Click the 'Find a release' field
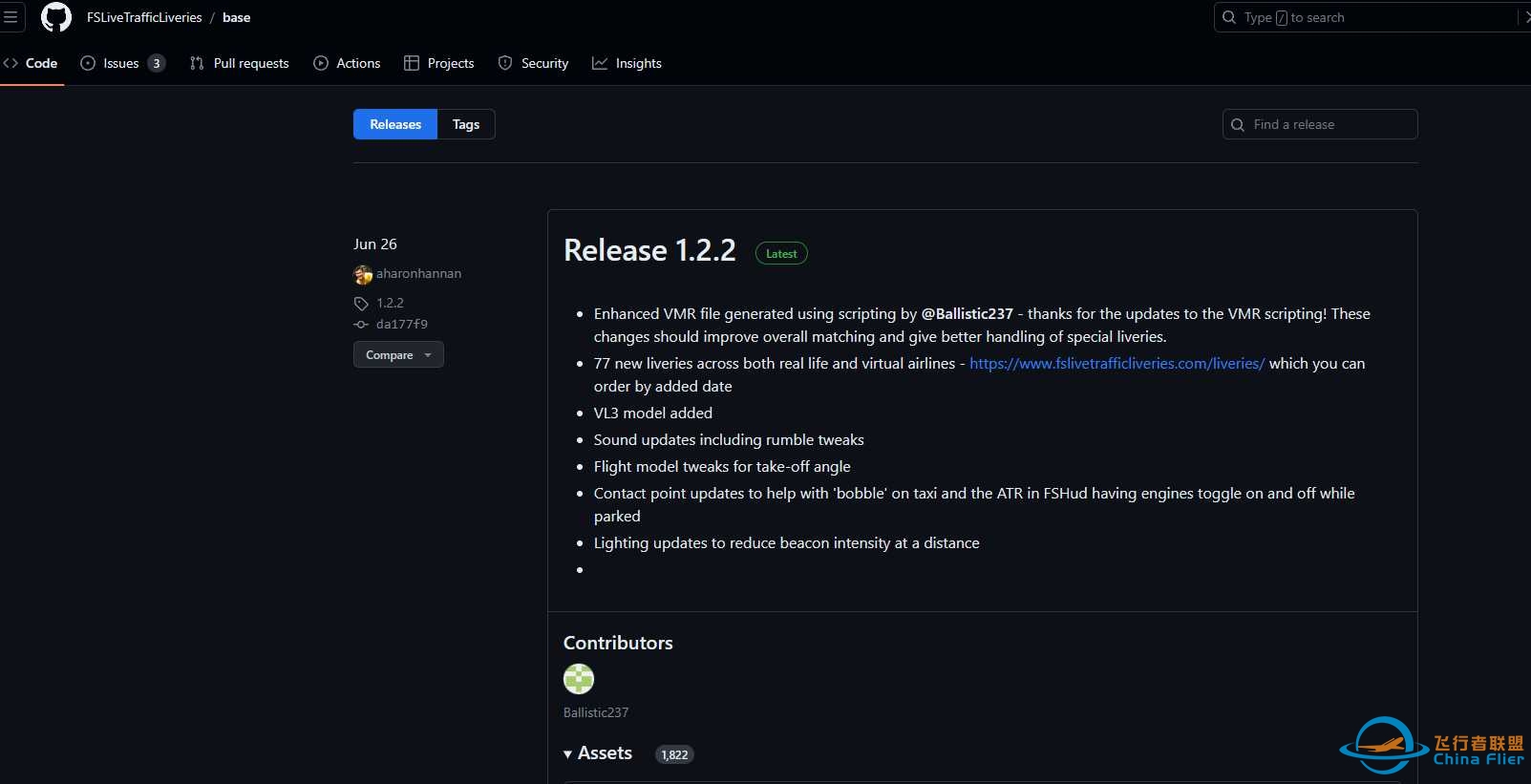The width and height of the screenshot is (1531, 784). (1320, 124)
